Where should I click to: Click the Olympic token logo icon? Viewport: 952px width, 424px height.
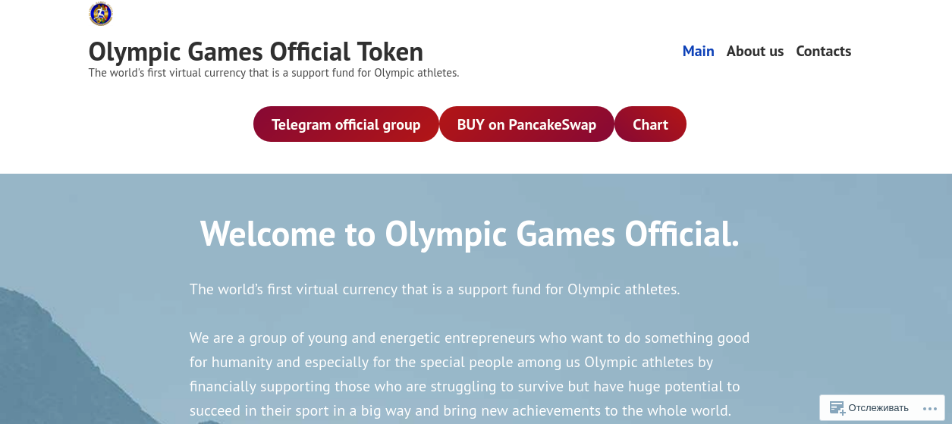[100, 14]
